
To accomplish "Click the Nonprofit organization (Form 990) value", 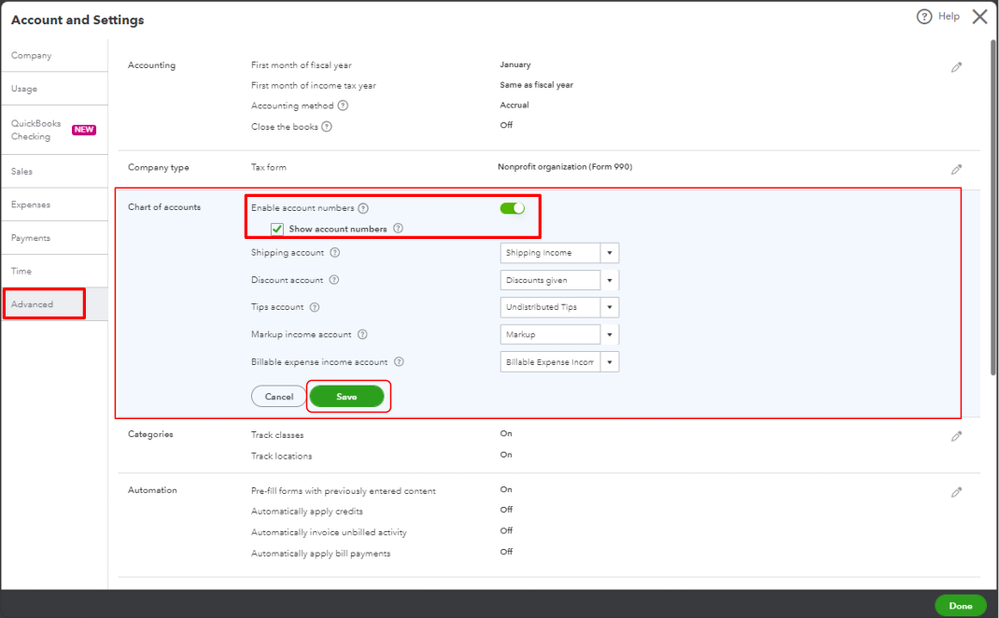I will point(565,167).
